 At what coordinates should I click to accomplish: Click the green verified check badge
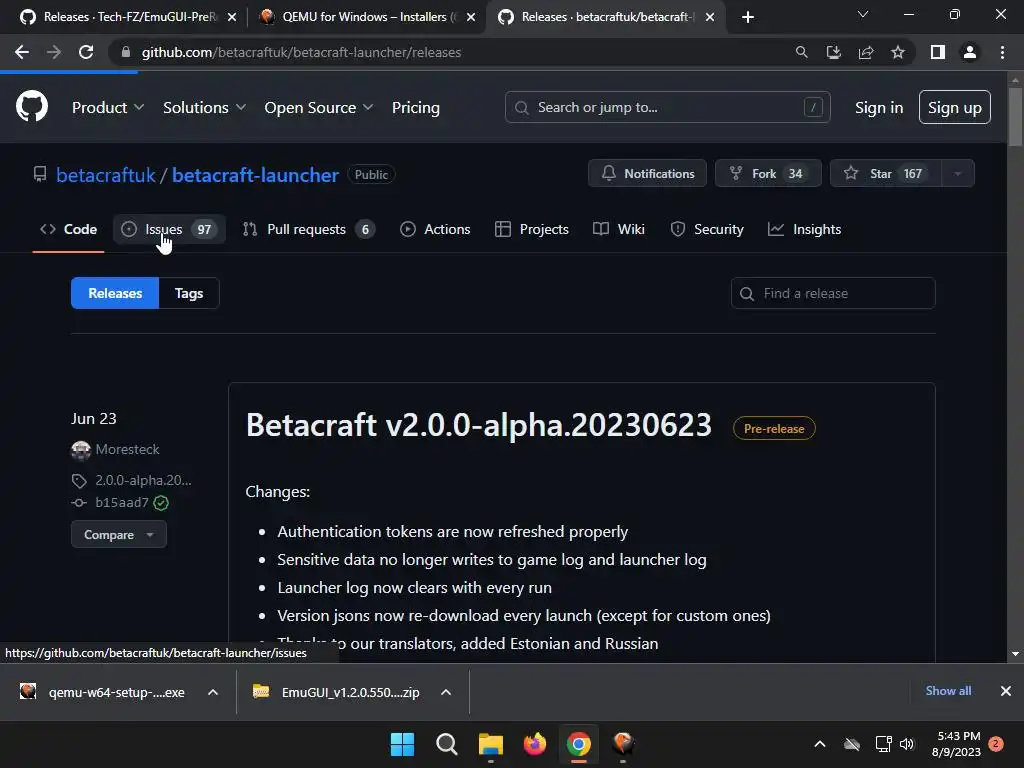(x=161, y=503)
